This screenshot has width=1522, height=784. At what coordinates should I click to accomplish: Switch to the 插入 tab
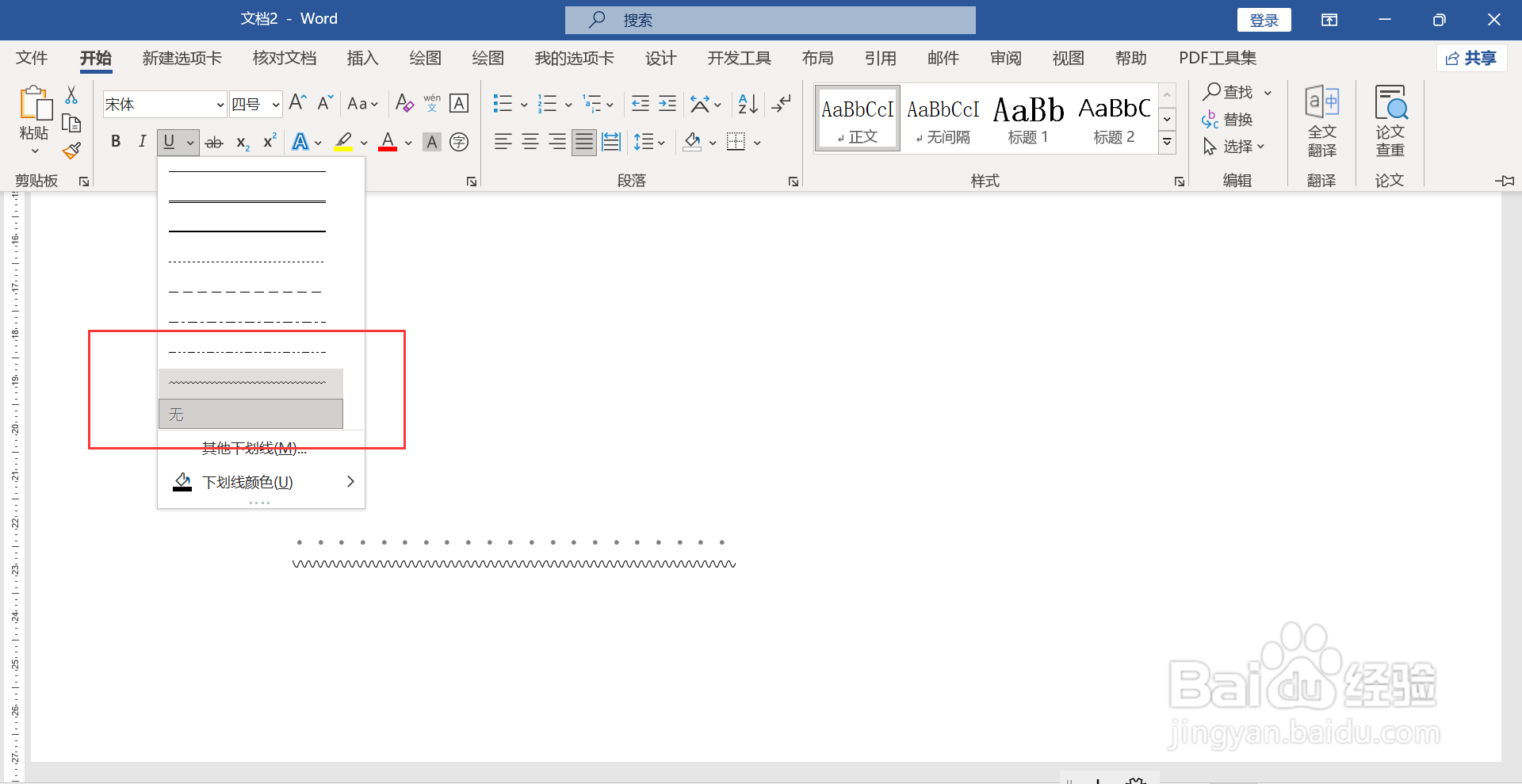(362, 58)
